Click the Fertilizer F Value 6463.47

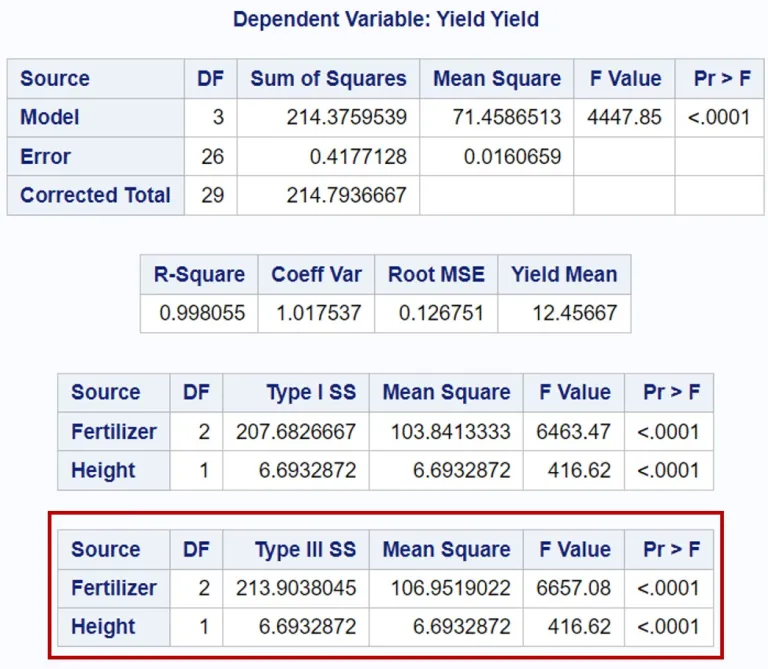tap(573, 432)
